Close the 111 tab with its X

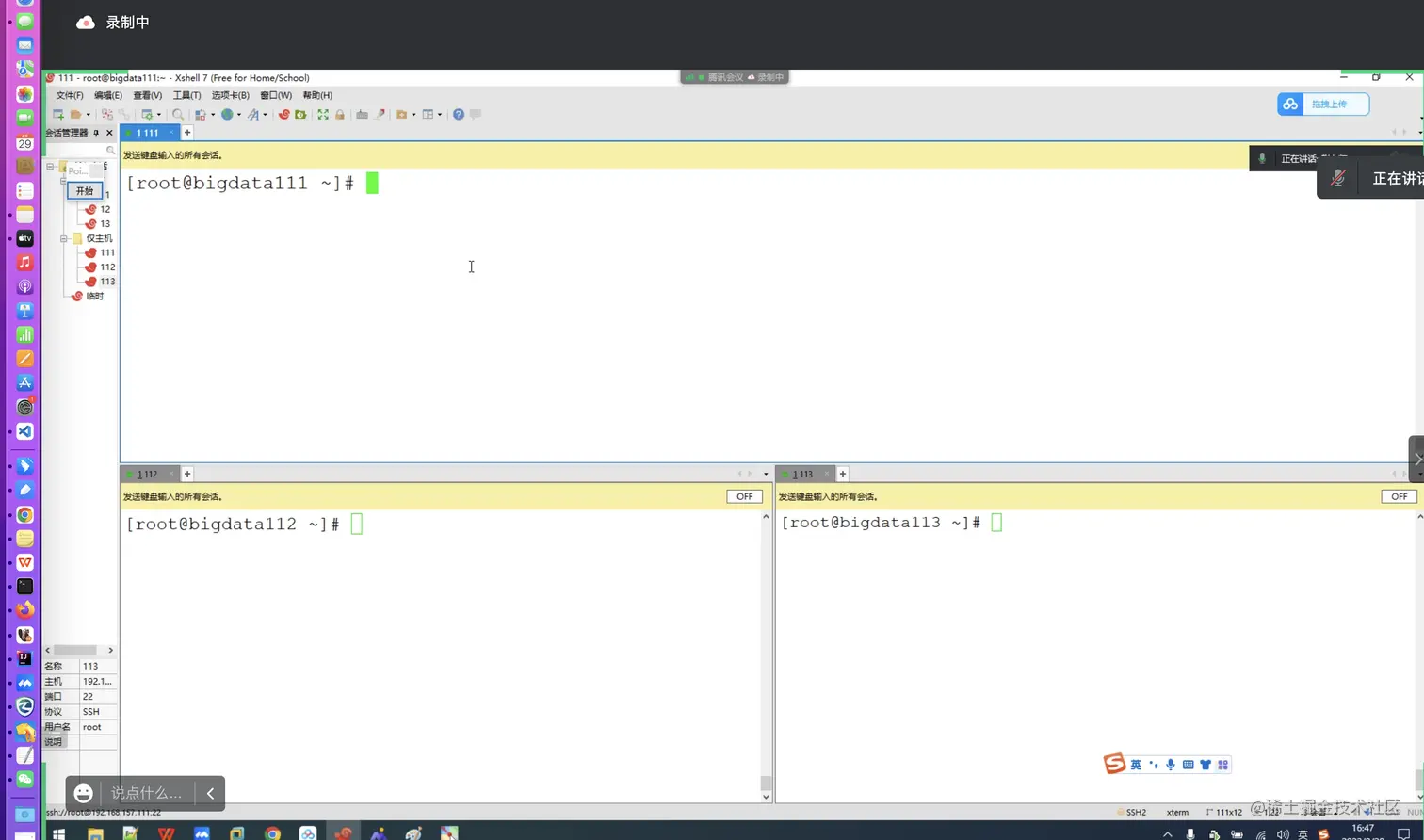[x=170, y=133]
